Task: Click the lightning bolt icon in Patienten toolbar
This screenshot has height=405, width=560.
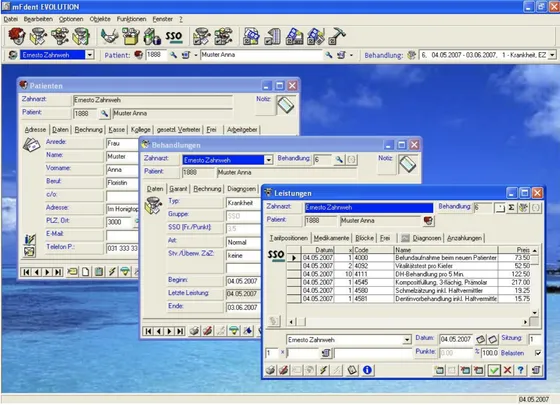Action: point(112,272)
